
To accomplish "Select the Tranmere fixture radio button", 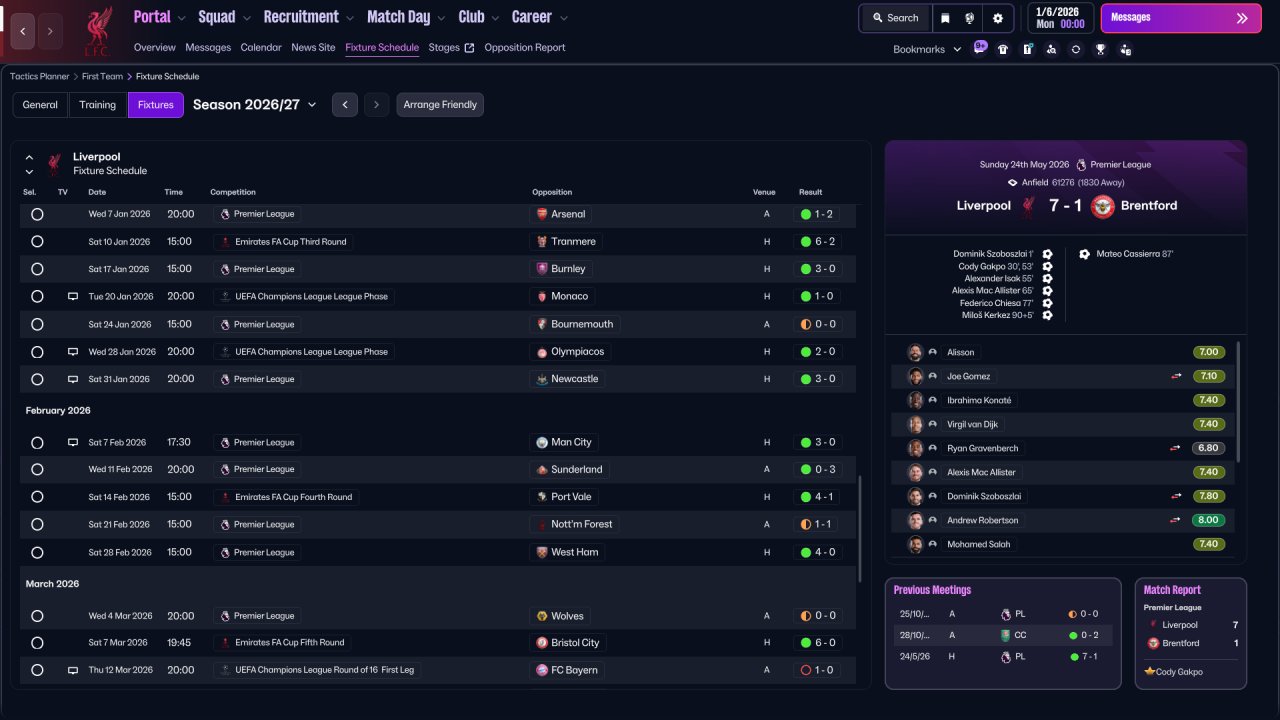I will 37,241.
